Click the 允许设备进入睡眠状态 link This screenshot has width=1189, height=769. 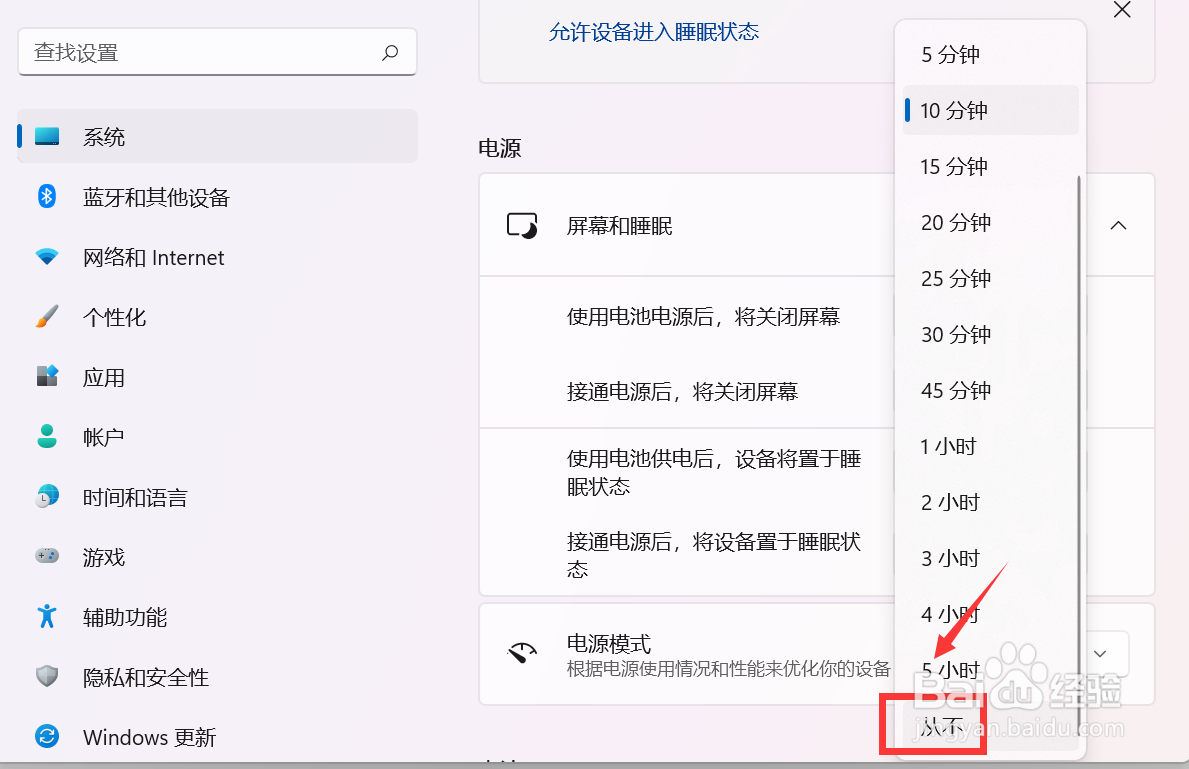[x=654, y=31]
